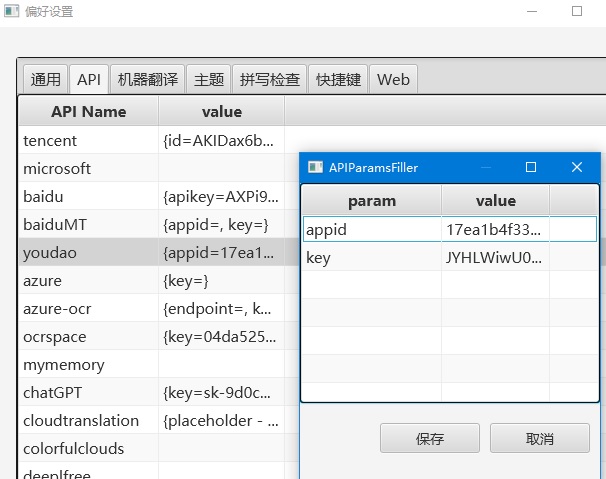
Task: Go to the 拼写检查 tab
Action: point(270,80)
